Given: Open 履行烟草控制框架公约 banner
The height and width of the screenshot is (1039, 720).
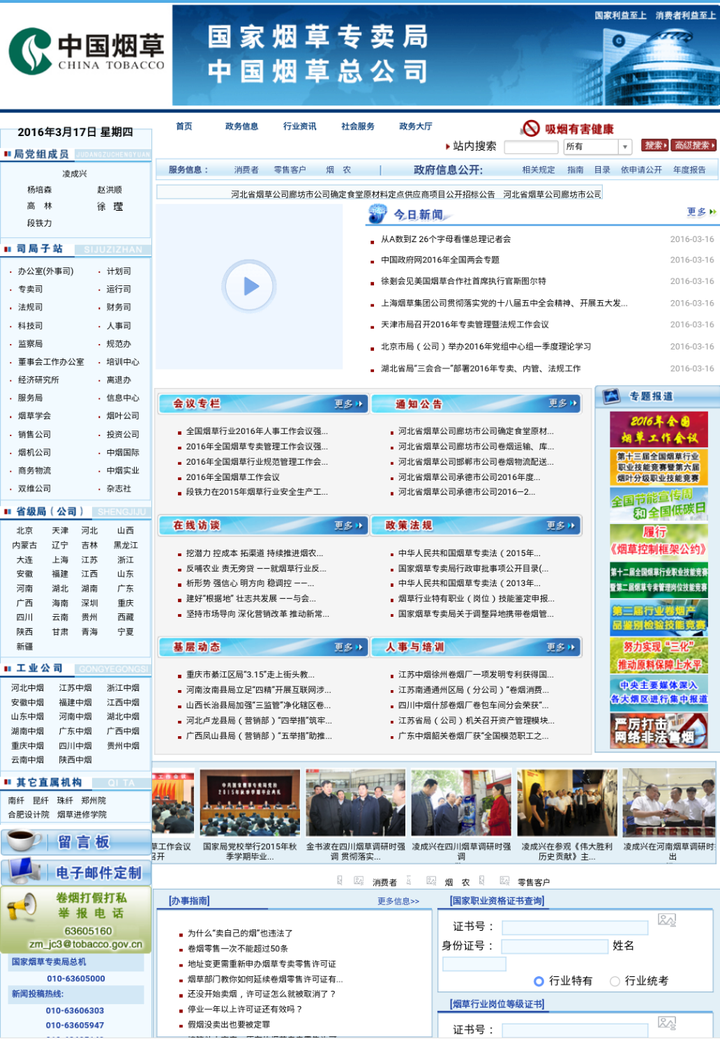Looking at the screenshot, I should point(658,541).
